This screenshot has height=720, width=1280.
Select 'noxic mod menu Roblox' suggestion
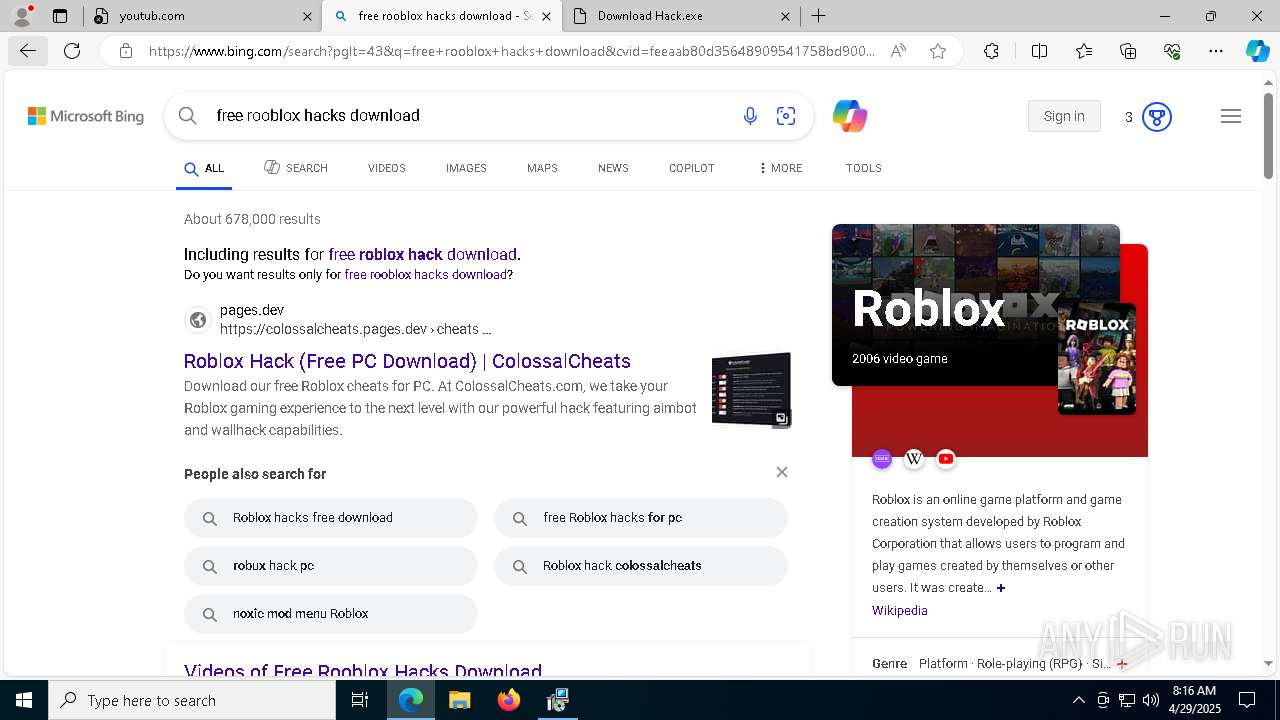[x=330, y=614]
